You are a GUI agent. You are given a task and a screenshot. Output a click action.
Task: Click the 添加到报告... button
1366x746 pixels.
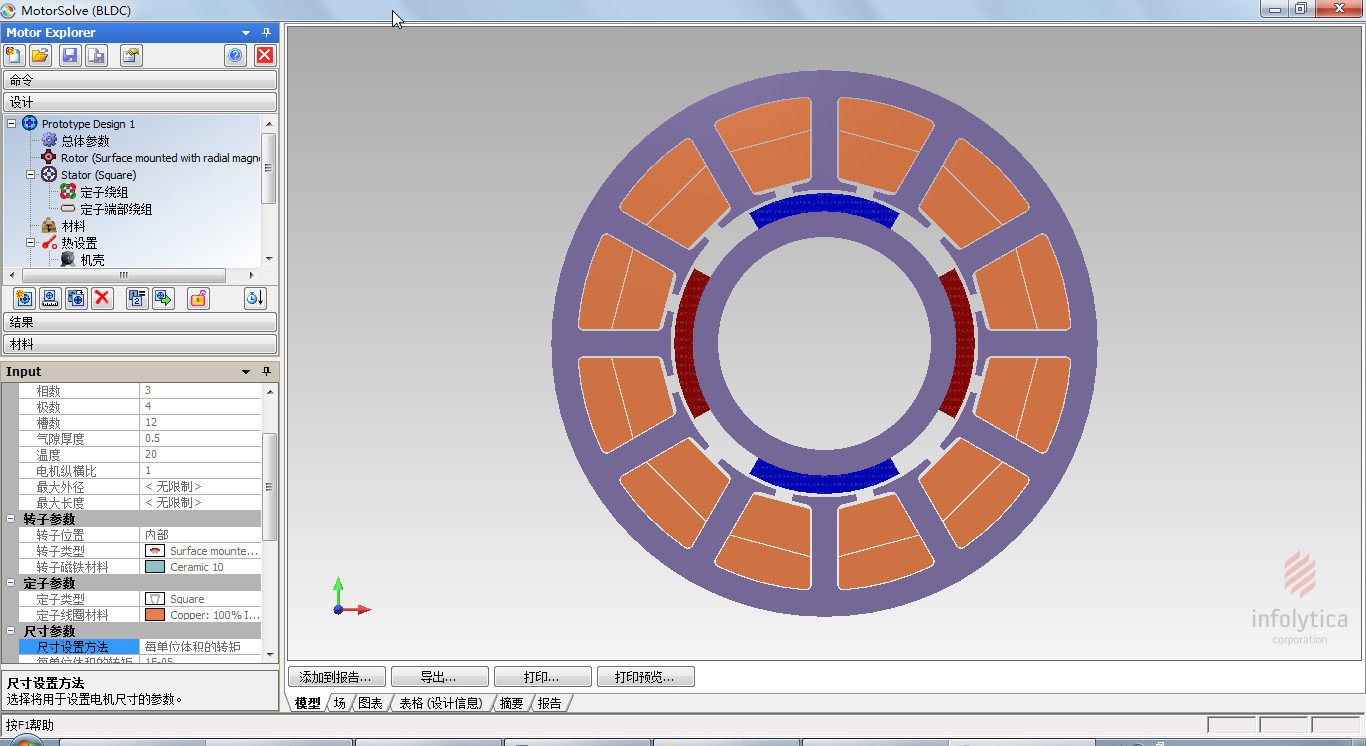tap(336, 677)
